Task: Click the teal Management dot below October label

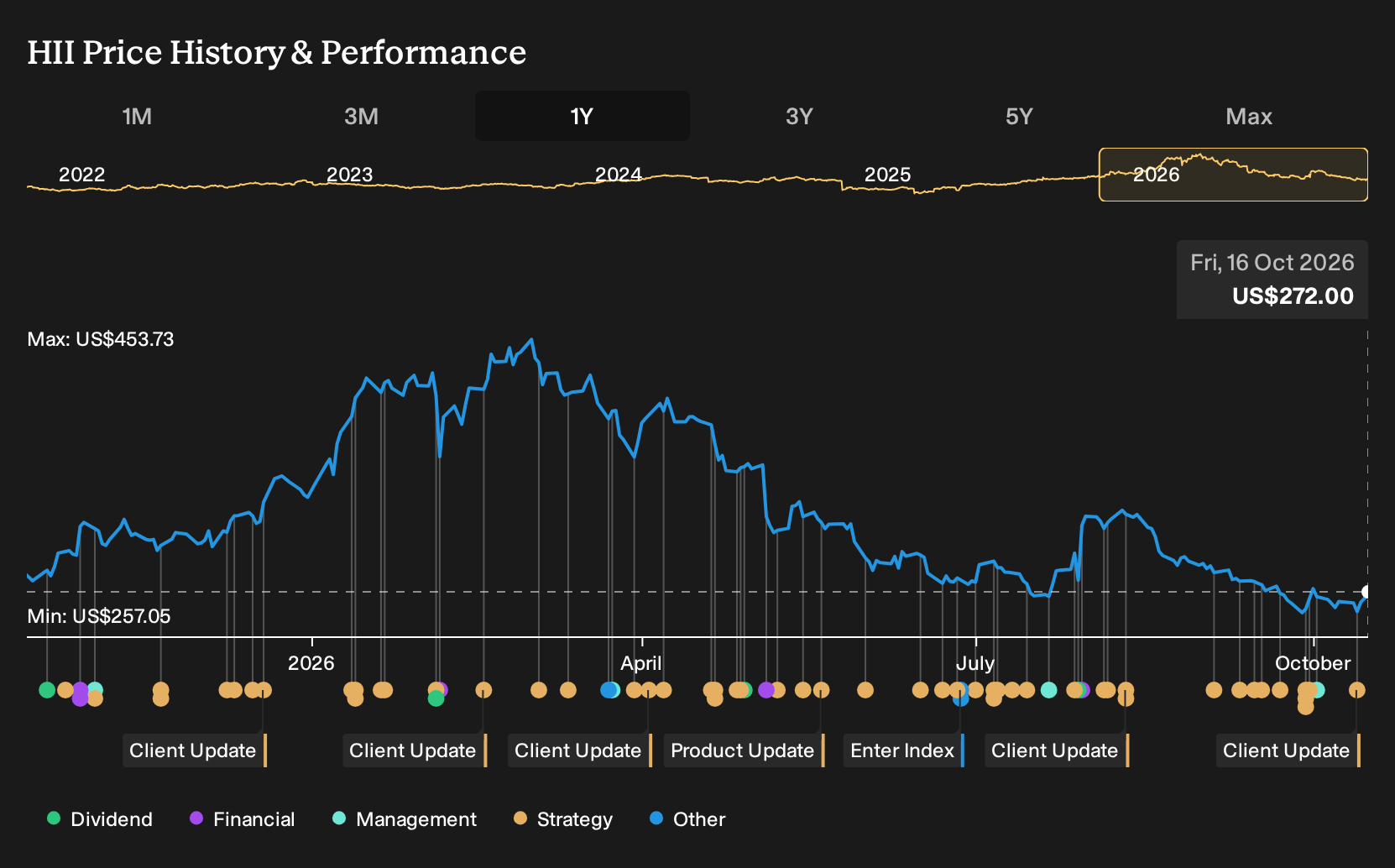Action: 1318,690
